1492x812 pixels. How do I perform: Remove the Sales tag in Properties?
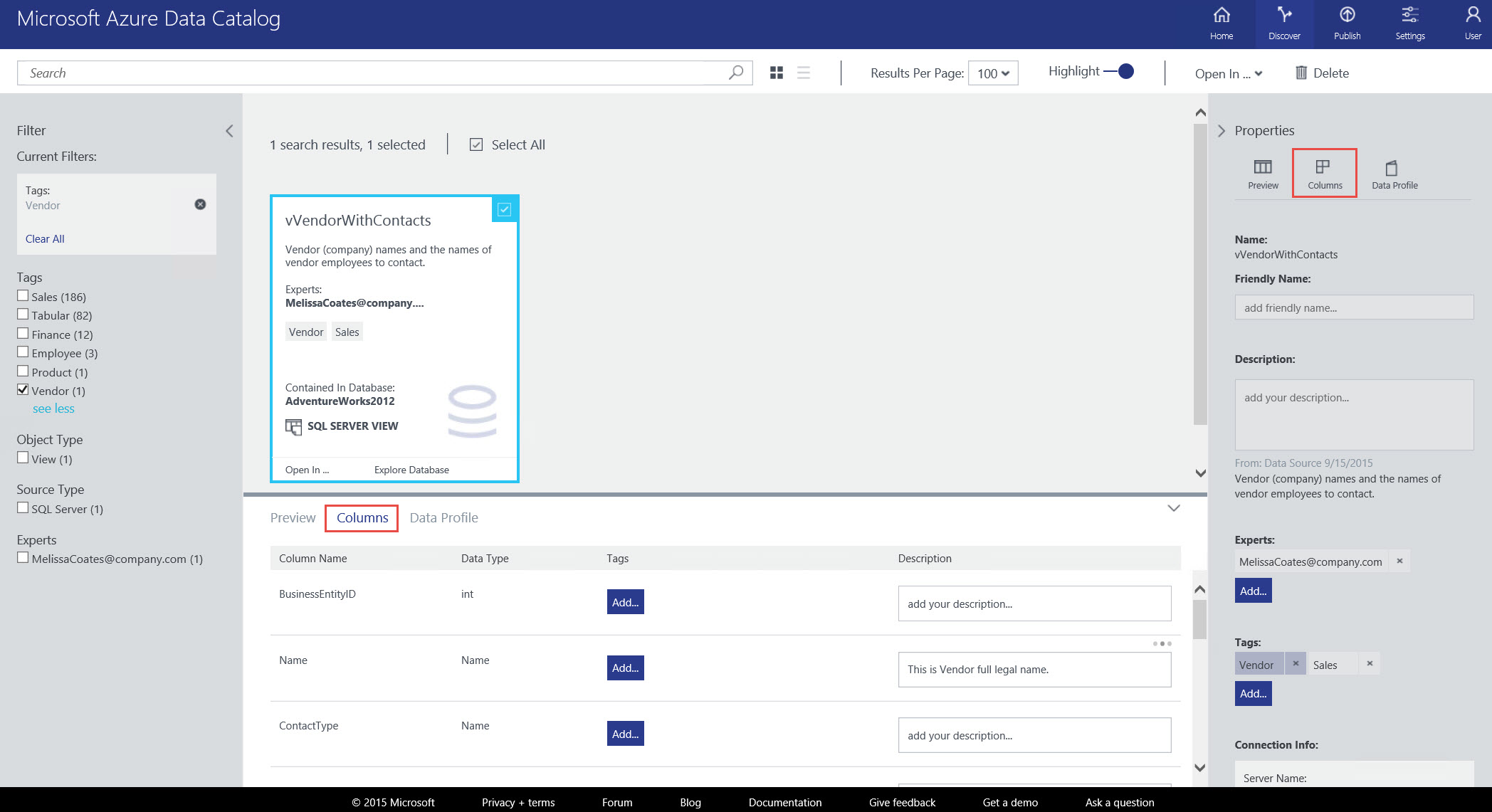[x=1370, y=663]
